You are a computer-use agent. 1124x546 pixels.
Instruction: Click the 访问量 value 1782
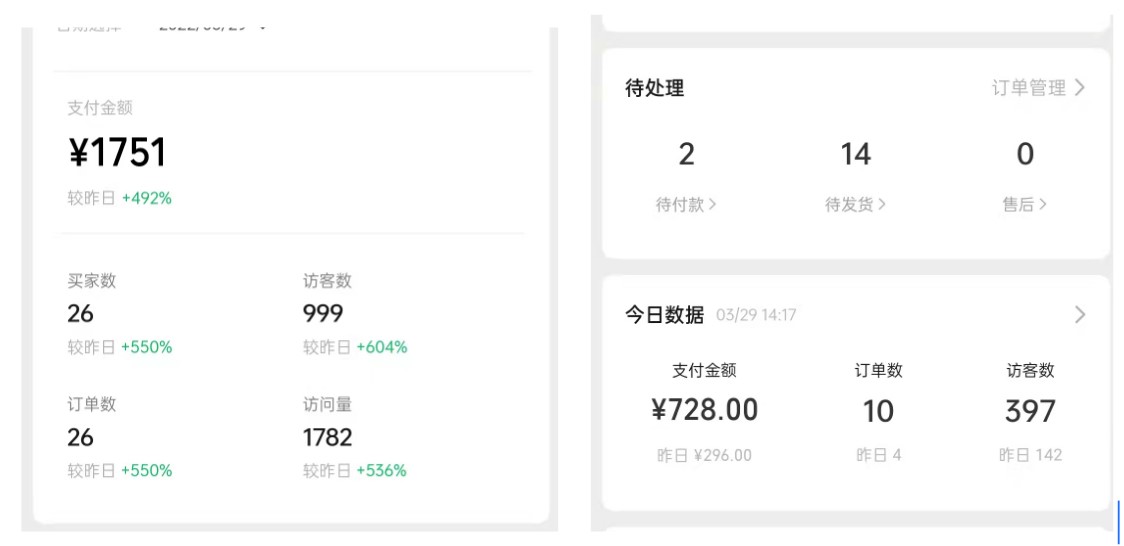coord(328,437)
